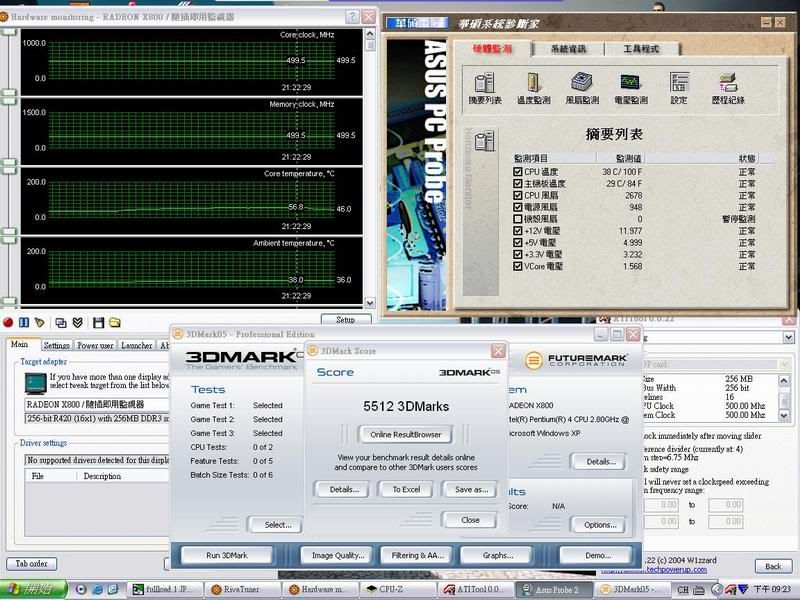Viewport: 800px width, 600px height.
Task: Click Online ResultBrowser button in 3DMark Score
Action: 406,435
